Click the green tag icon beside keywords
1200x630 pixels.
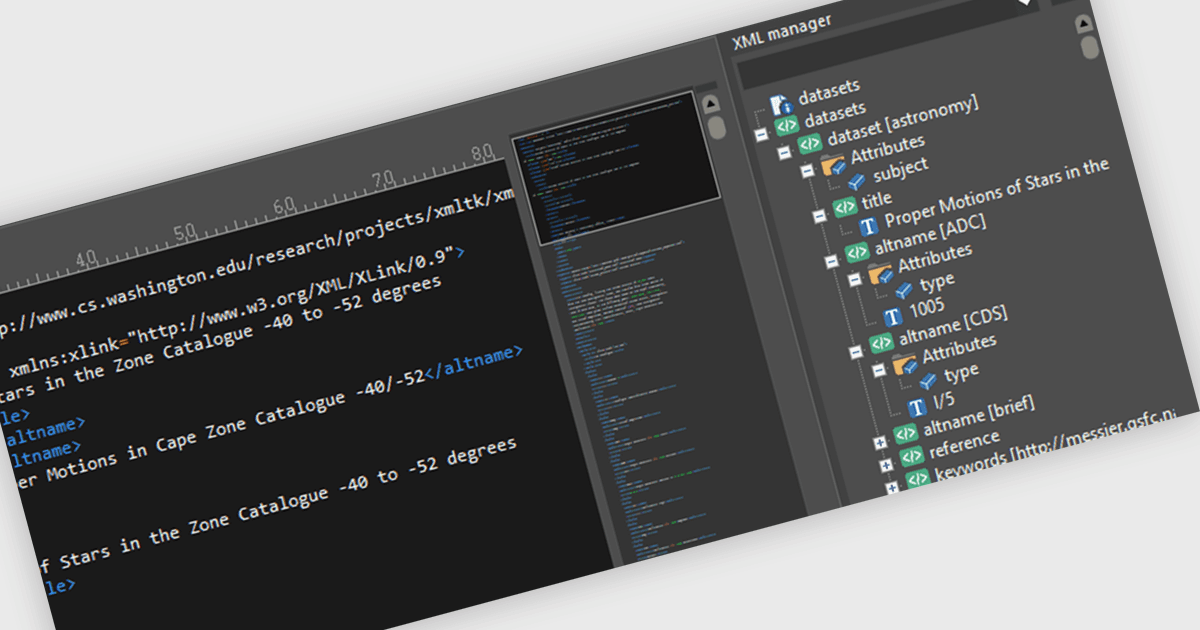(x=917, y=479)
